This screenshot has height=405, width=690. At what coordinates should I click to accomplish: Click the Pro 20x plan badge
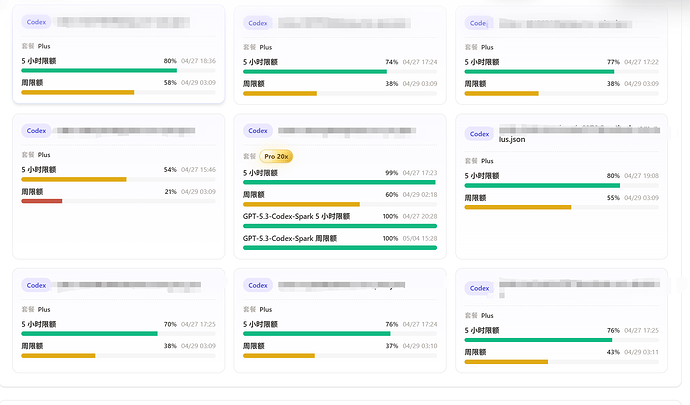[x=276, y=156]
